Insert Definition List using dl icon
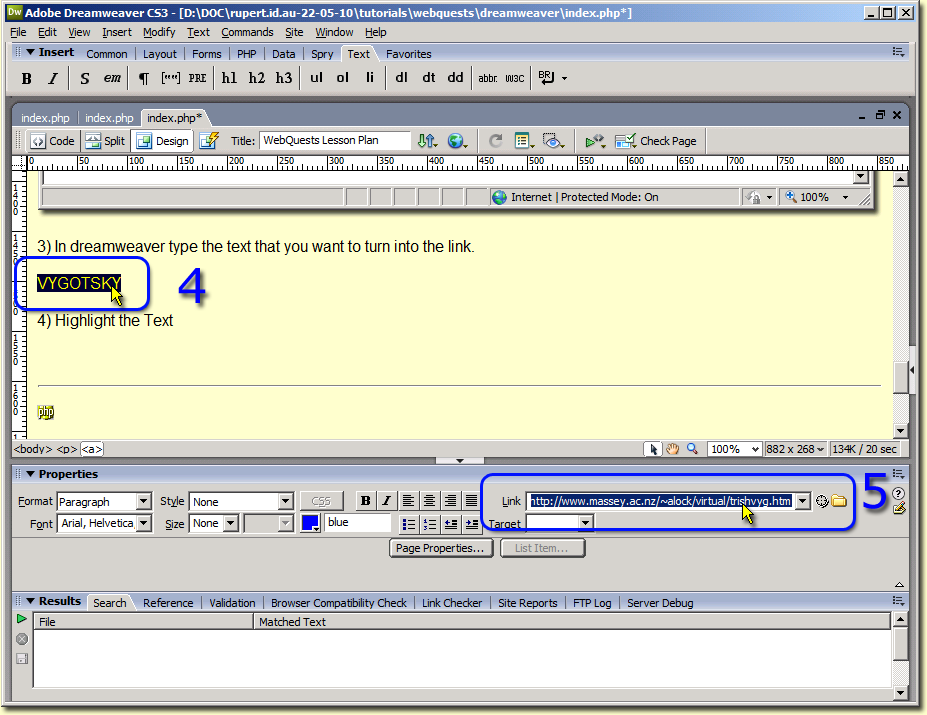 [401, 77]
